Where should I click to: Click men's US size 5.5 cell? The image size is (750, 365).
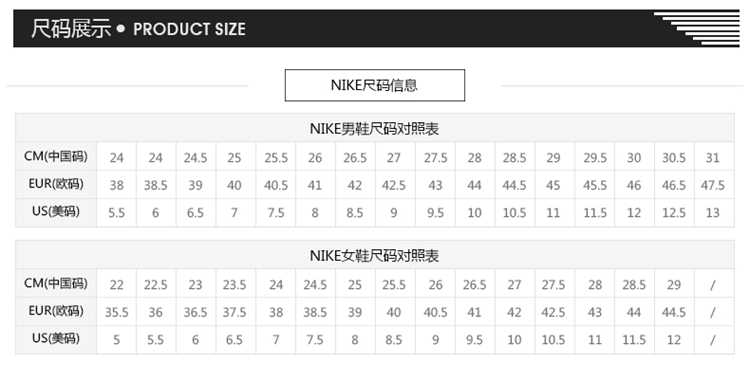(117, 213)
